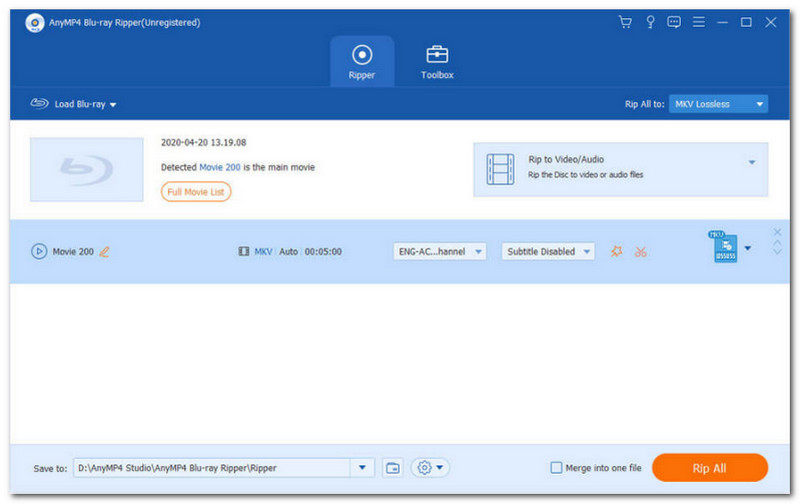Open the Full Movie List
Image resolution: width=800 pixels, height=504 pixels.
click(x=196, y=192)
